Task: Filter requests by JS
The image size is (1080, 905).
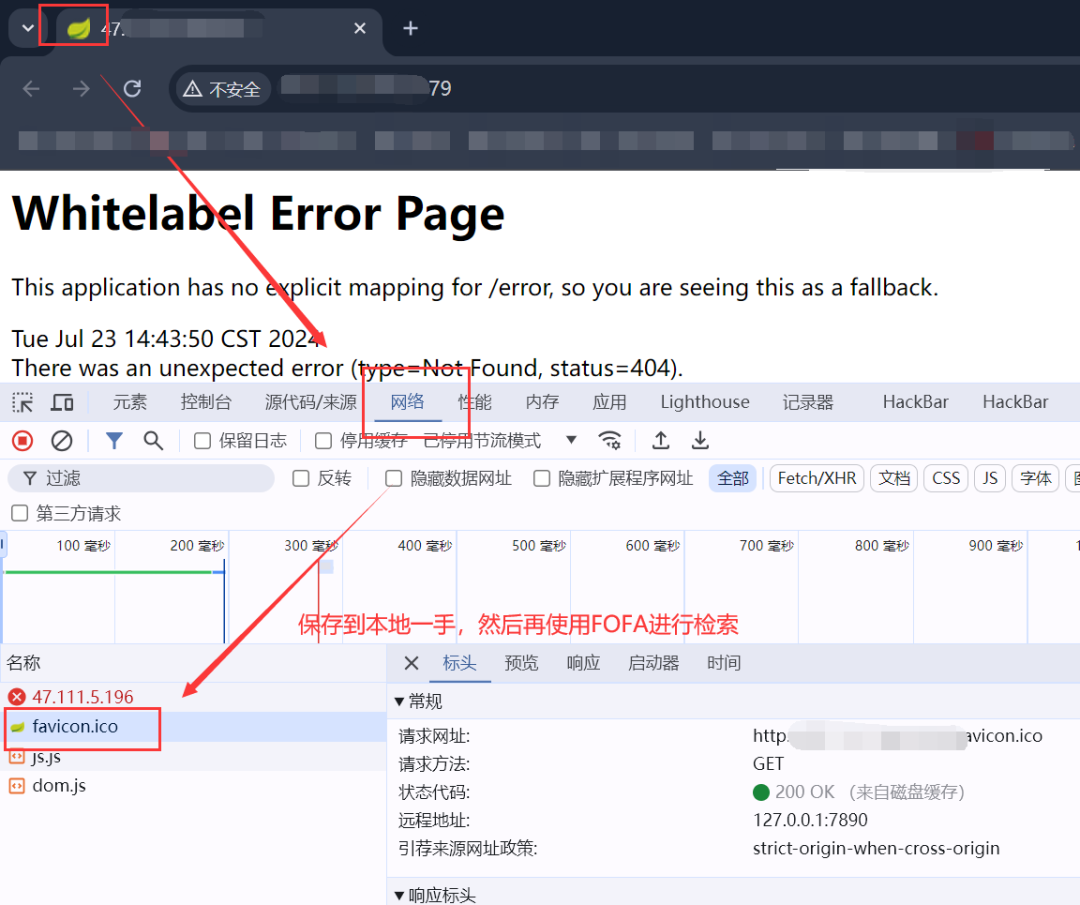Action: 990,479
